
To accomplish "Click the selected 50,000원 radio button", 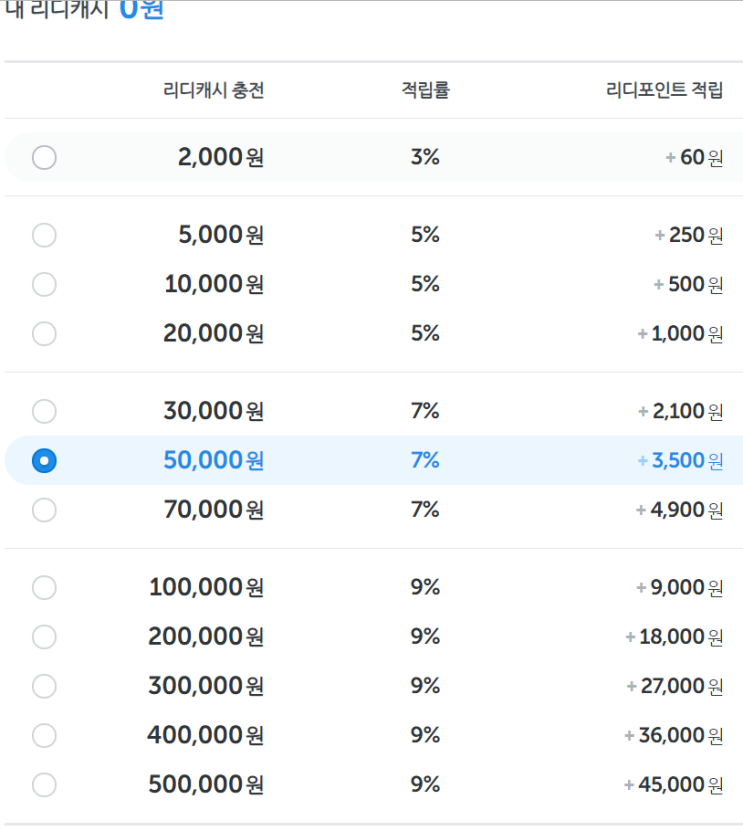I will coord(44,460).
